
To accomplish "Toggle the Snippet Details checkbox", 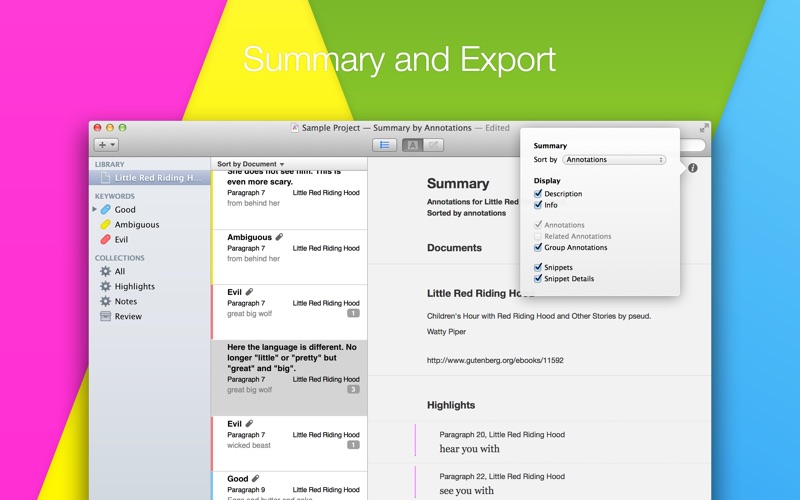I will coord(538,279).
